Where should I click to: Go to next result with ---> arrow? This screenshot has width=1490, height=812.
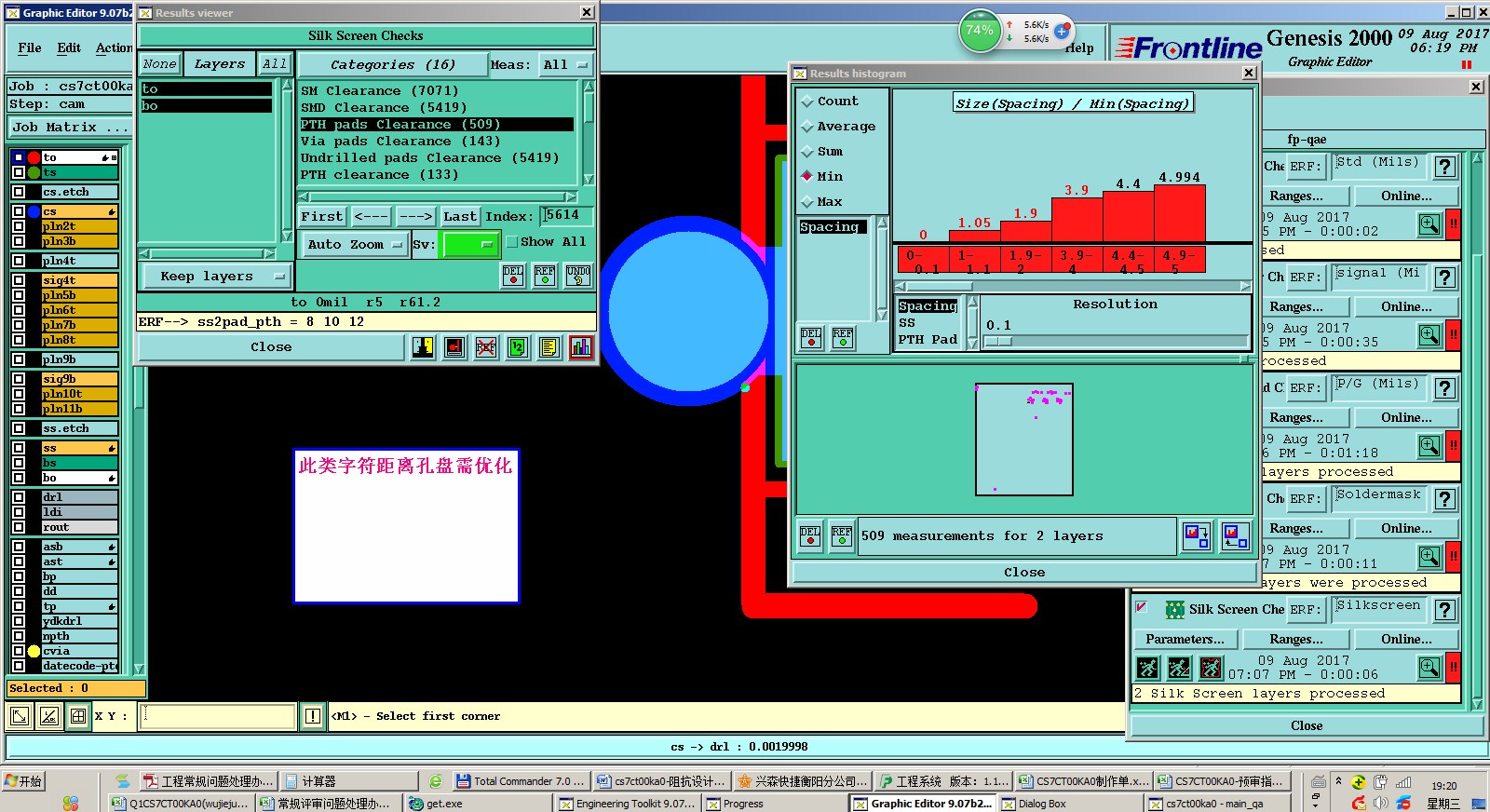[416, 216]
